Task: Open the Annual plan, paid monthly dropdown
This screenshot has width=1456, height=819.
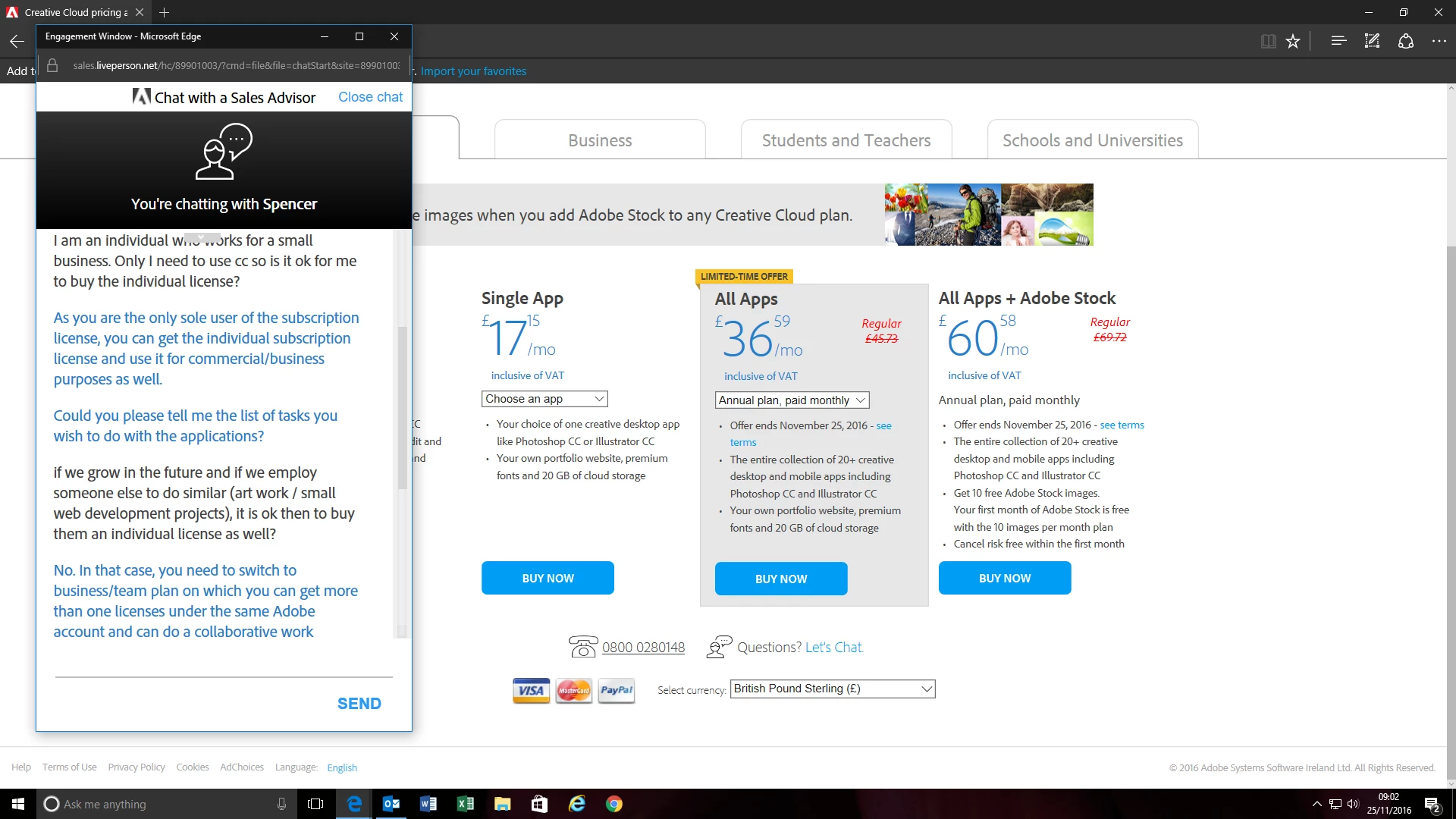Action: (792, 400)
